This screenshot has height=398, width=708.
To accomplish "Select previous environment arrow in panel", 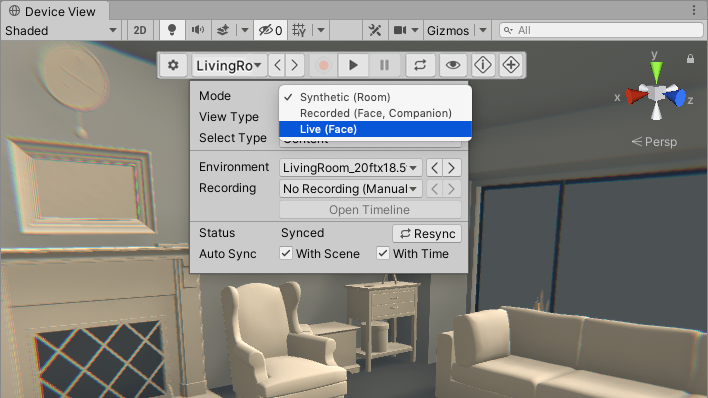I will (435, 168).
